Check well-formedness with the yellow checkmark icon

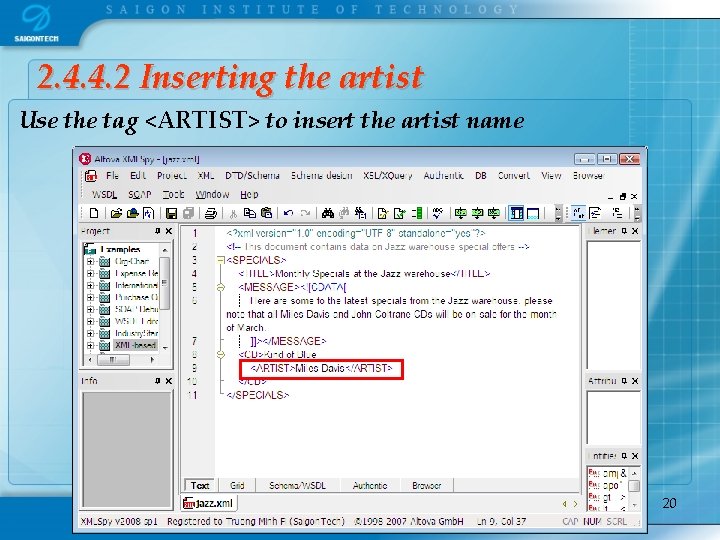click(x=382, y=213)
